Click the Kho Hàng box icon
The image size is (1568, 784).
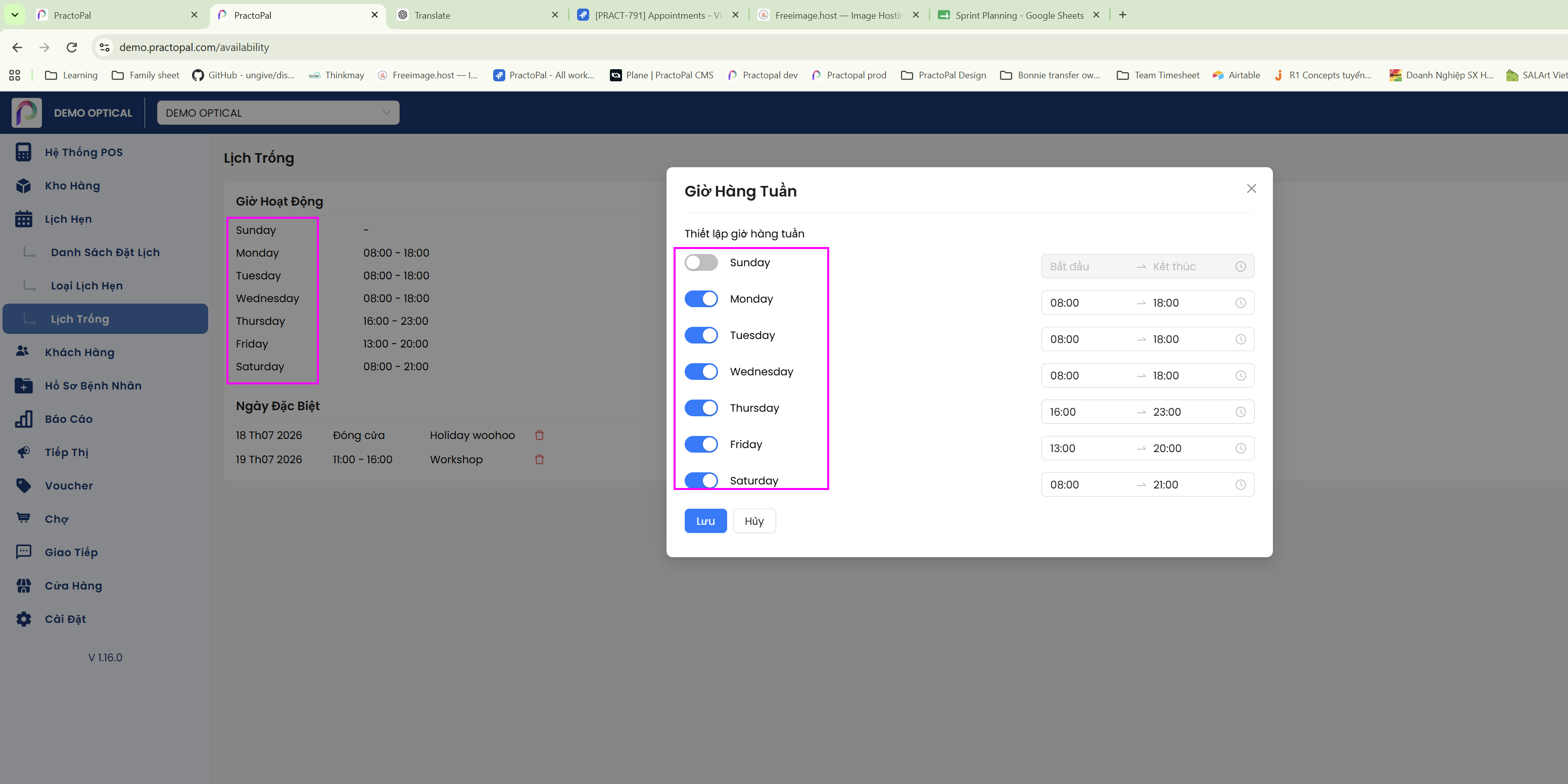23,186
